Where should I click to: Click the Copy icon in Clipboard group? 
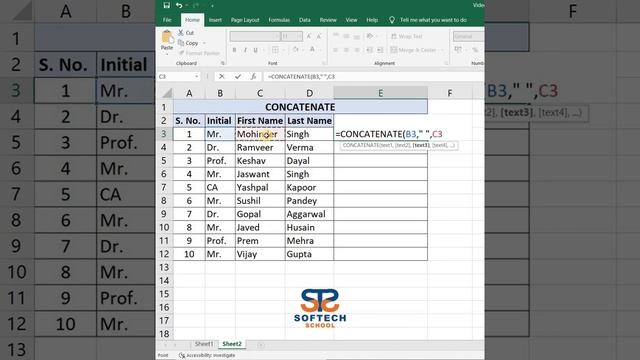click(x=181, y=43)
